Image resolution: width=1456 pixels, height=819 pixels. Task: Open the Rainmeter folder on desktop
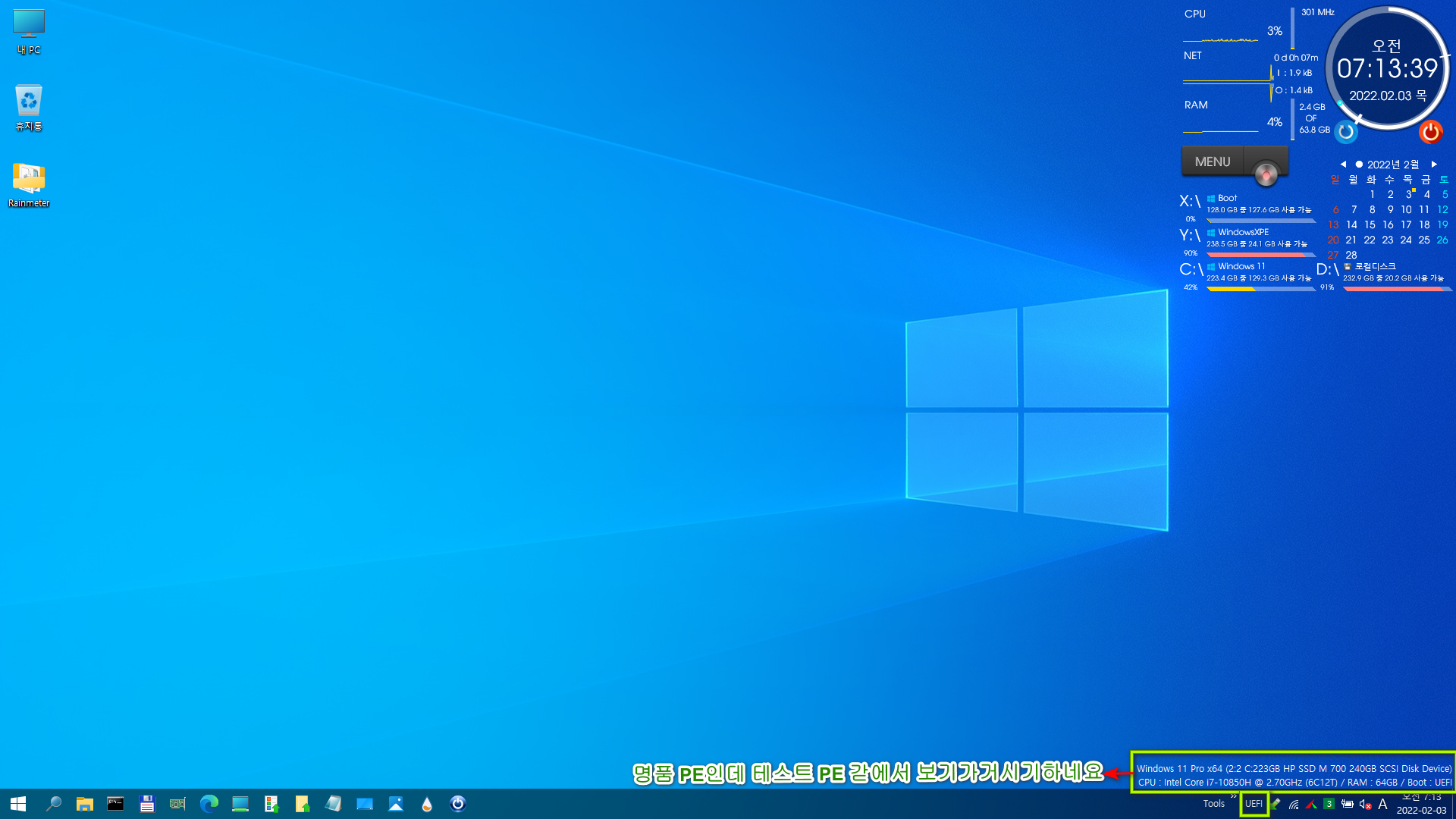point(29,185)
